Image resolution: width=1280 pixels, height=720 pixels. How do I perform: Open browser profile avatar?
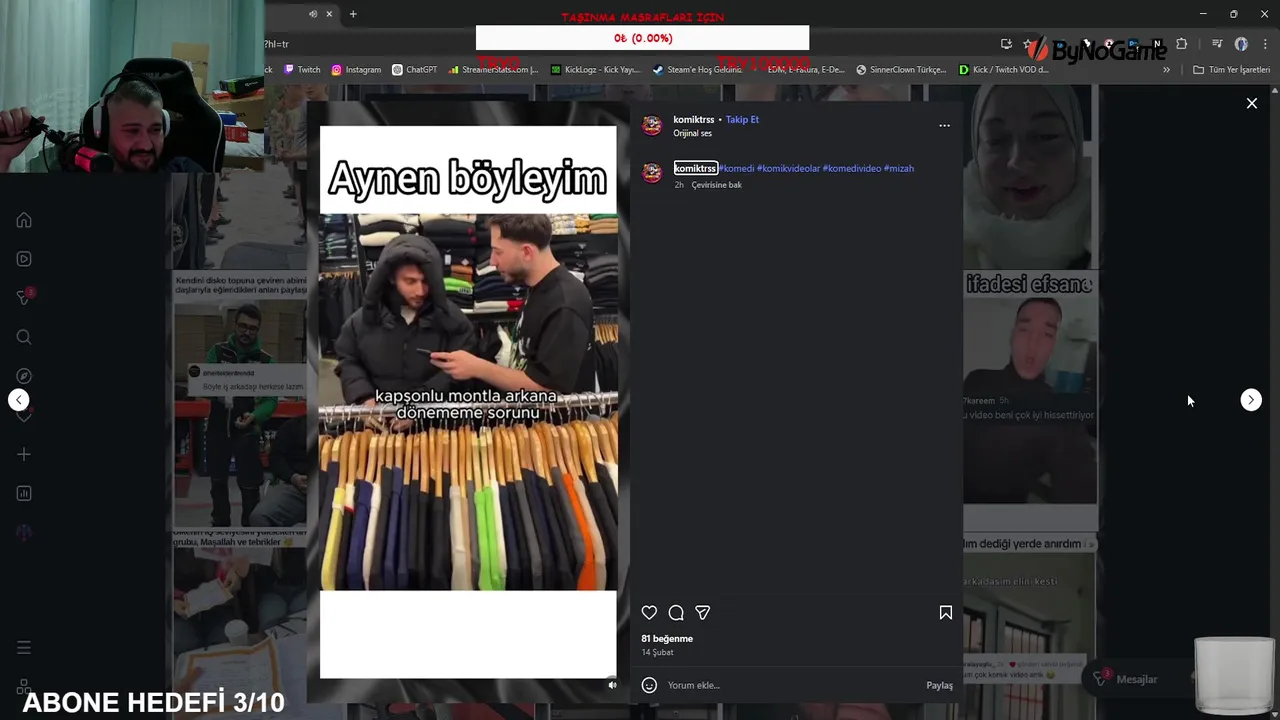[x=1241, y=44]
